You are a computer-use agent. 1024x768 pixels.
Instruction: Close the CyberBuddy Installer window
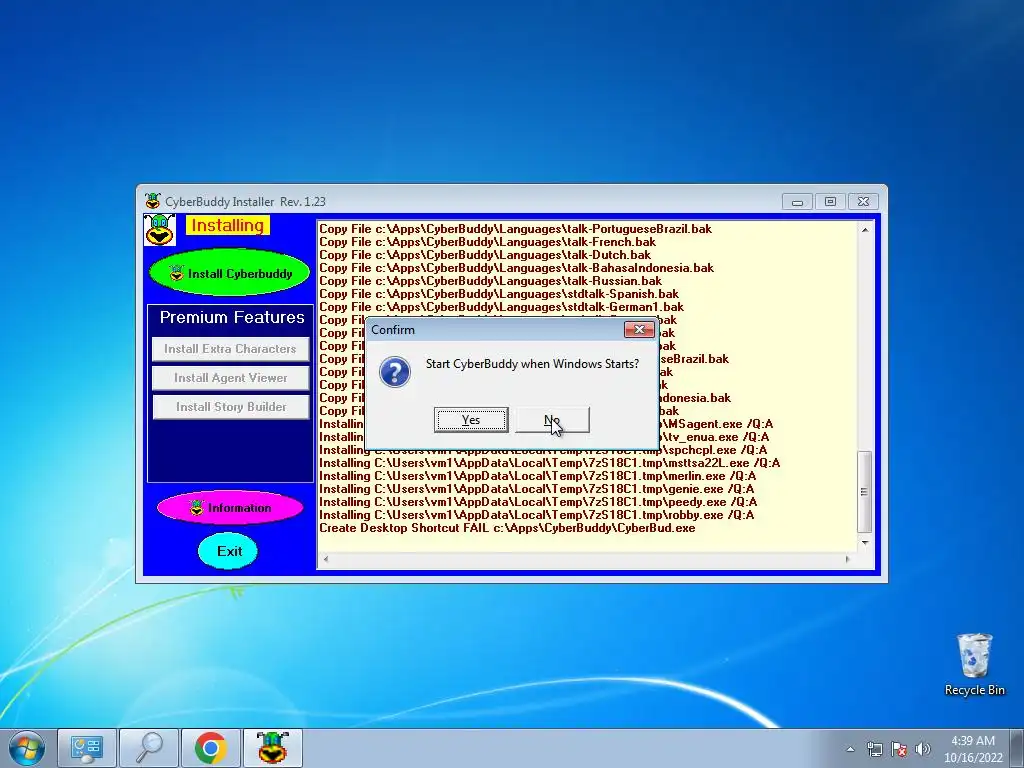[863, 202]
